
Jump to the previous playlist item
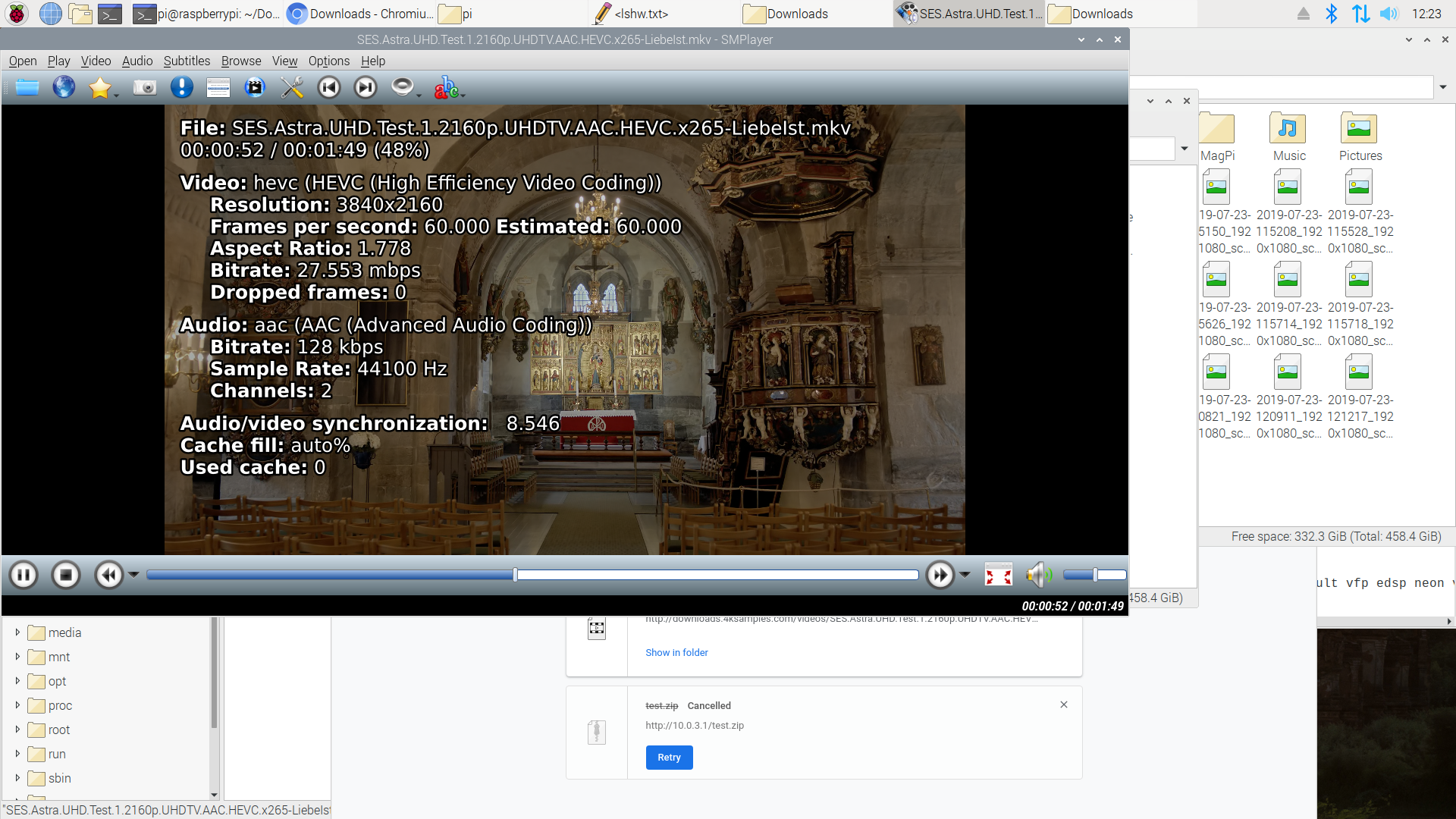pyautogui.click(x=329, y=88)
